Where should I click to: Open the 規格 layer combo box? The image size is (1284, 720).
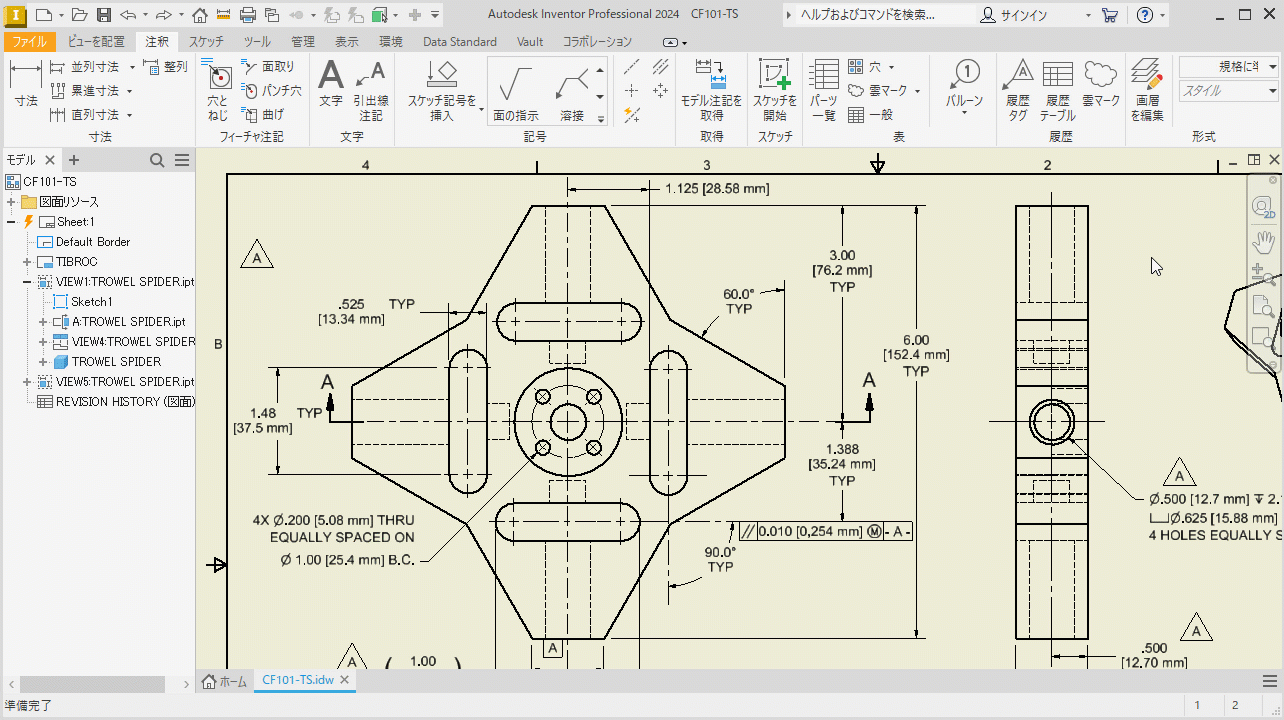(x=1231, y=67)
